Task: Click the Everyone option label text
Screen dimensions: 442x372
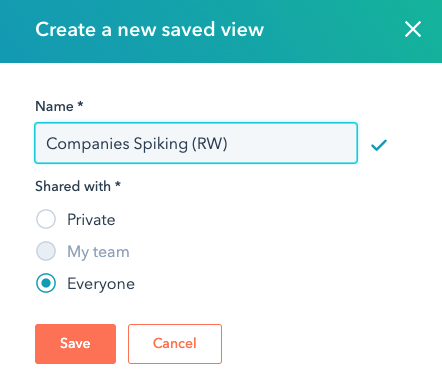Action: [x=101, y=284]
